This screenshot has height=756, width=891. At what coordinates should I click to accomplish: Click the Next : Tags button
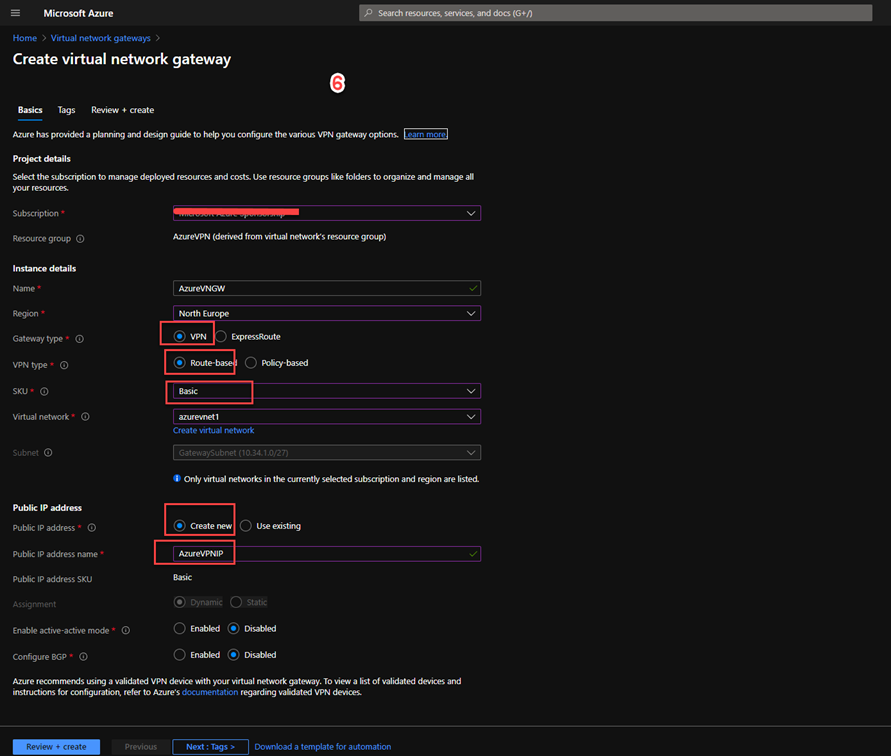[210, 746]
